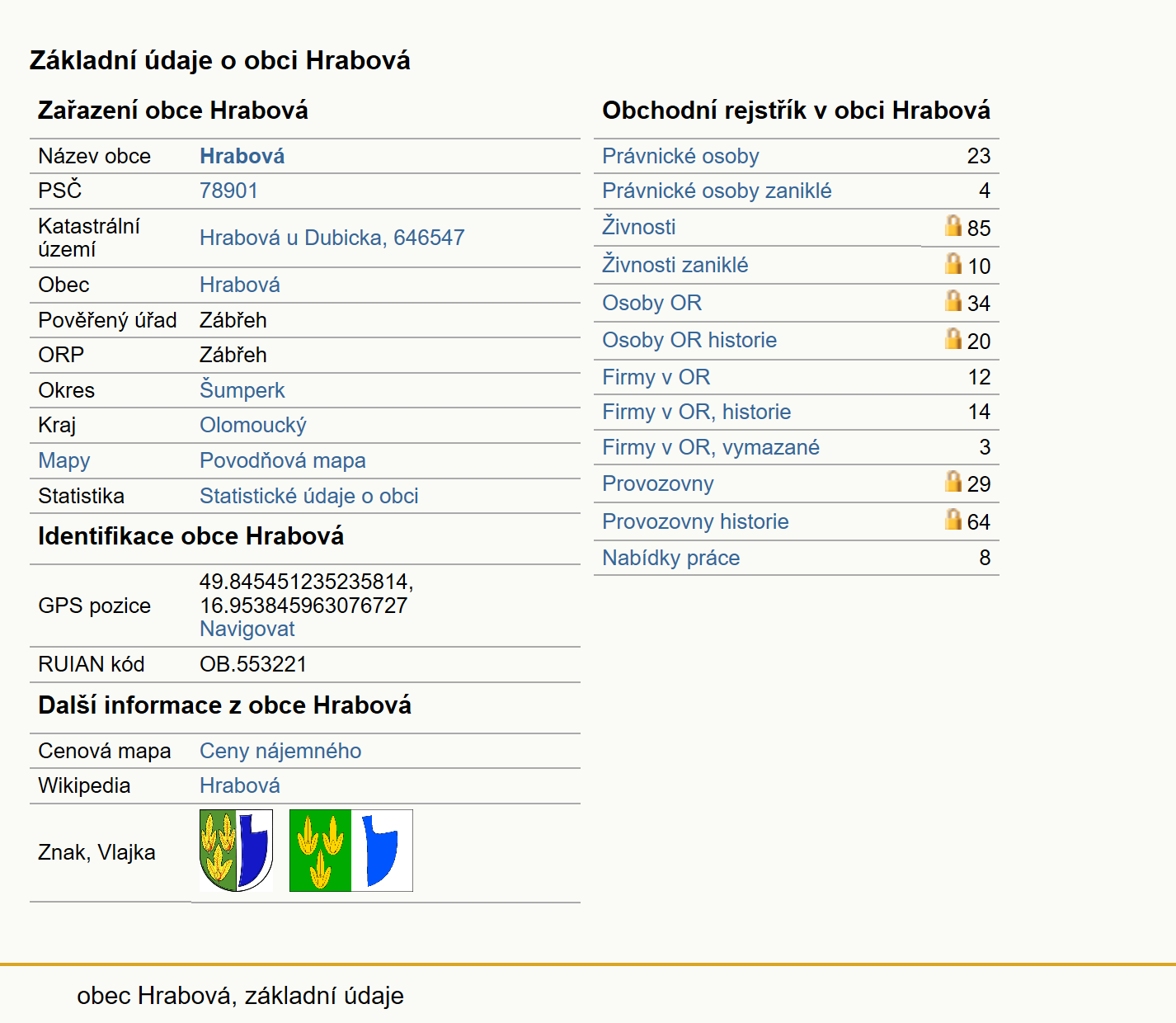Open the Provozovny historie link
1176x1023 pixels.
tap(695, 521)
